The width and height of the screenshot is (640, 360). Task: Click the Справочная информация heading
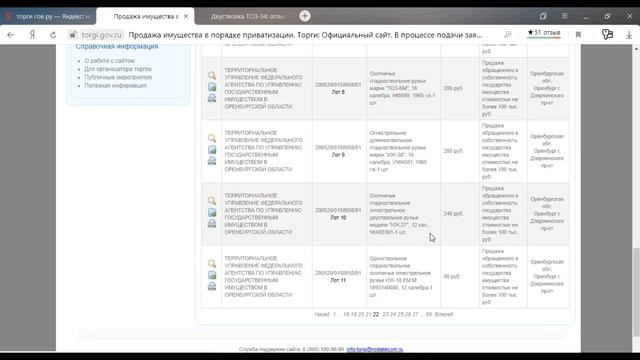[117, 47]
